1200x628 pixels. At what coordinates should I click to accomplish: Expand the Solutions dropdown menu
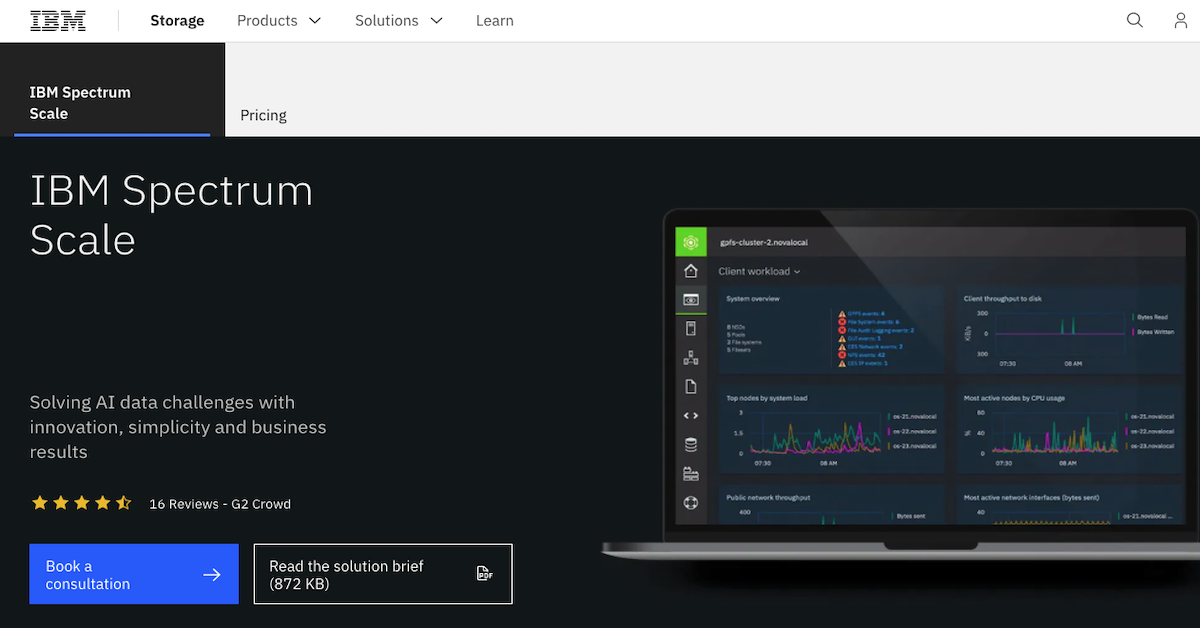click(x=398, y=20)
